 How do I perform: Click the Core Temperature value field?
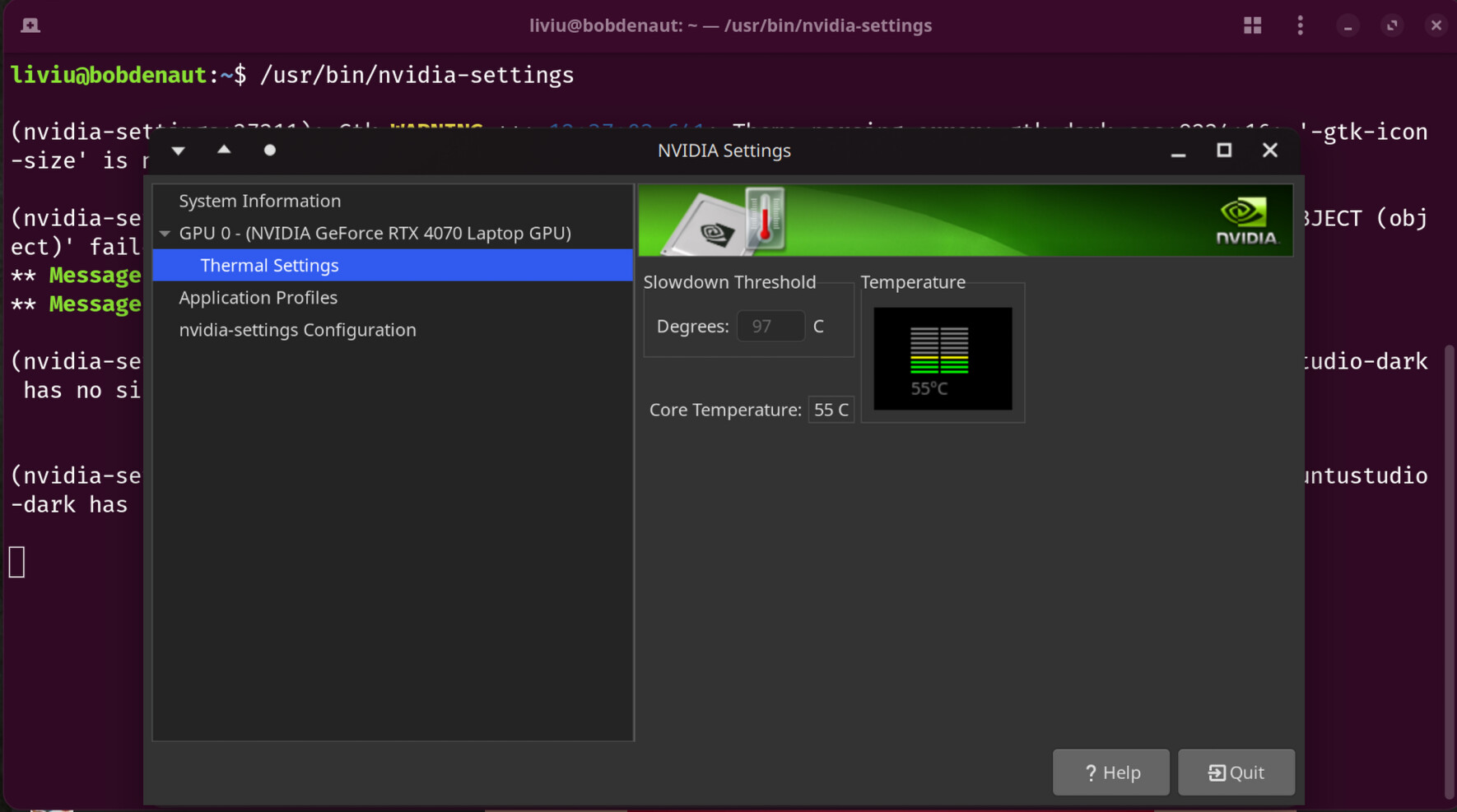click(x=831, y=410)
